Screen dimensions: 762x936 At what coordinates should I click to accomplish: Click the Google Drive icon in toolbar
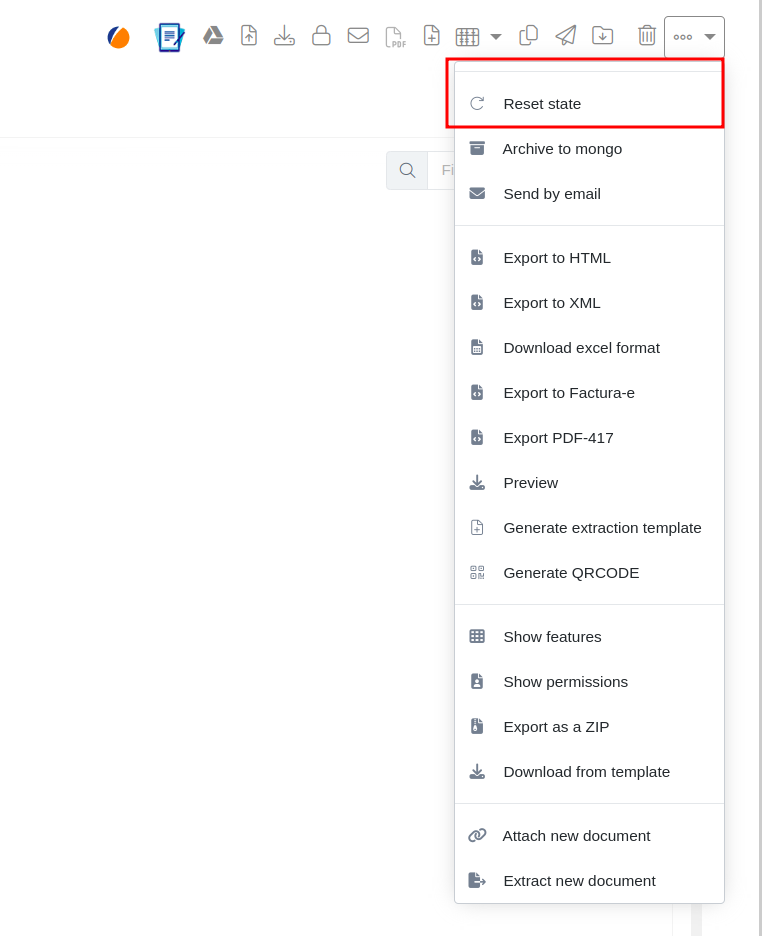point(213,36)
